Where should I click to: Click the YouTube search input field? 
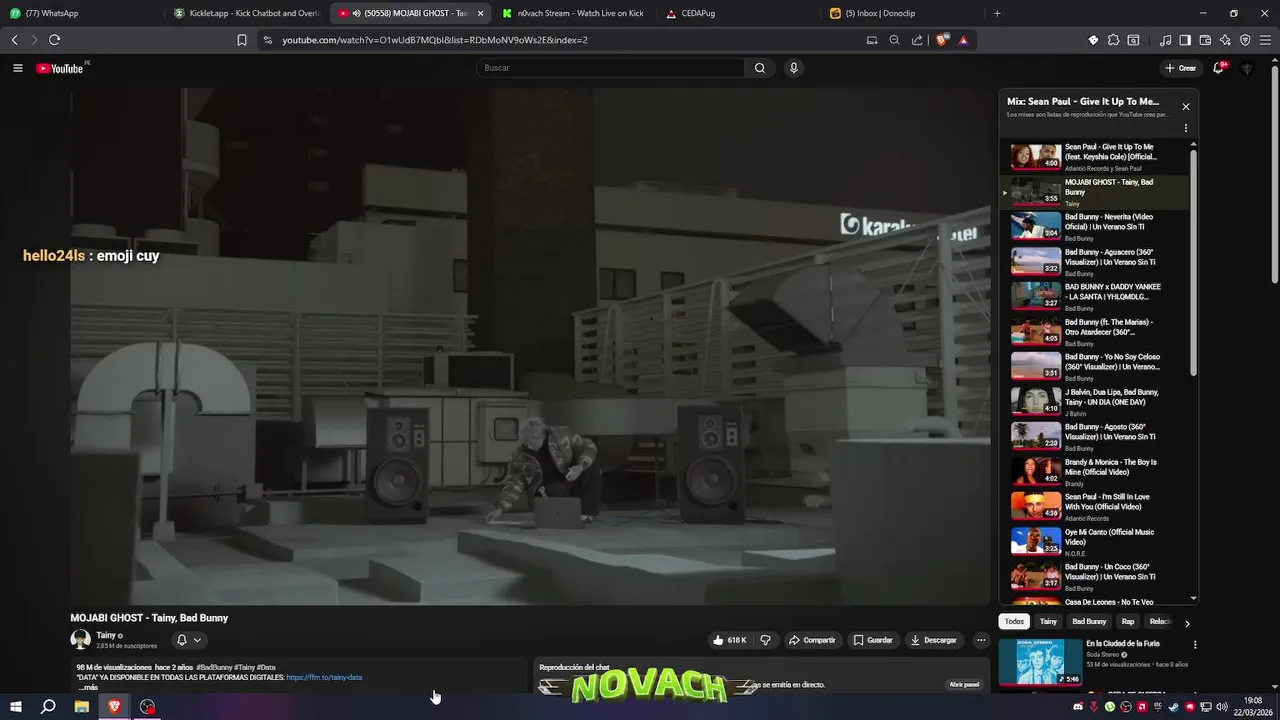coord(610,68)
